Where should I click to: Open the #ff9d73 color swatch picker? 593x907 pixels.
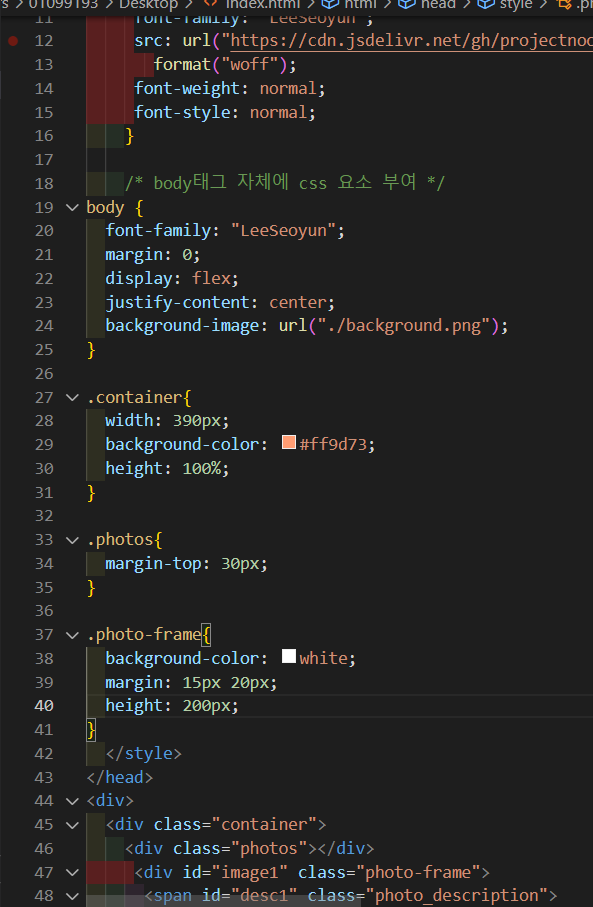coord(289,443)
